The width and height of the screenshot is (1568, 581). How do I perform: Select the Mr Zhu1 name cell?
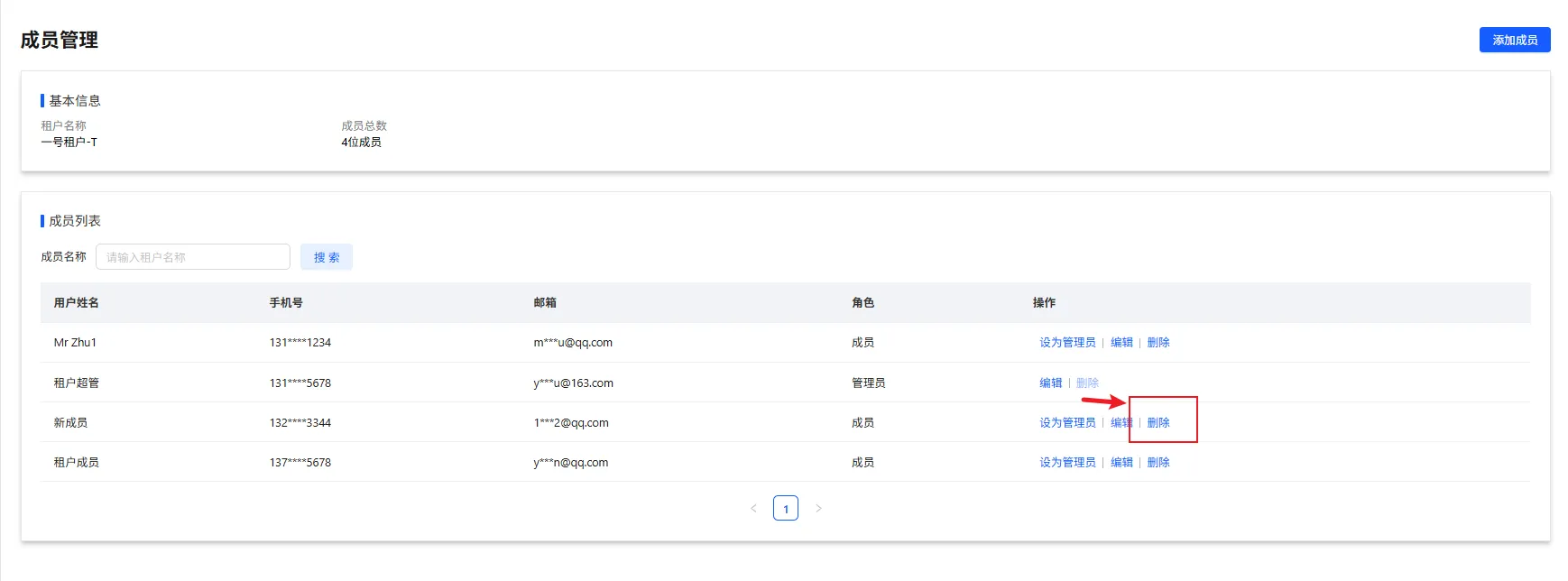75,343
